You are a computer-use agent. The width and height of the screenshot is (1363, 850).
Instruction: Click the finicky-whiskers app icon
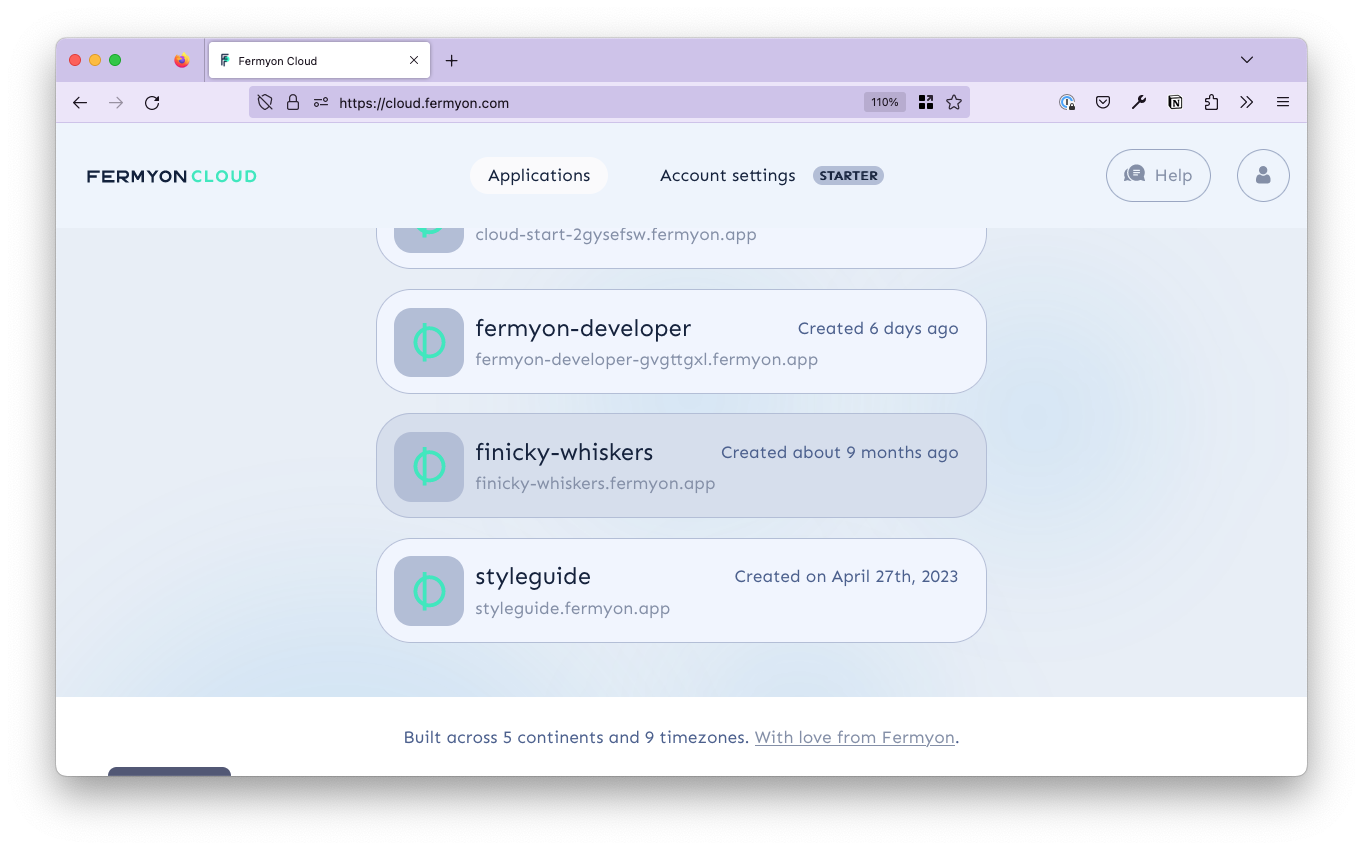[429, 466]
